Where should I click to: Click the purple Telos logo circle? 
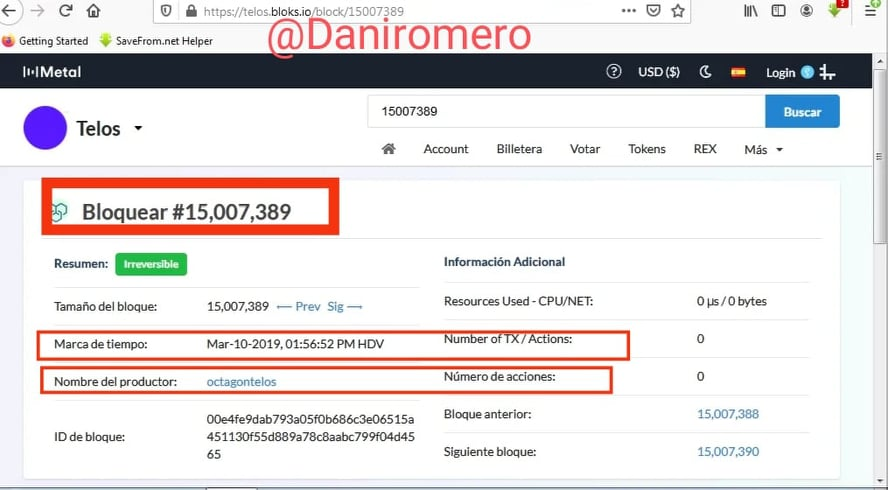point(45,127)
